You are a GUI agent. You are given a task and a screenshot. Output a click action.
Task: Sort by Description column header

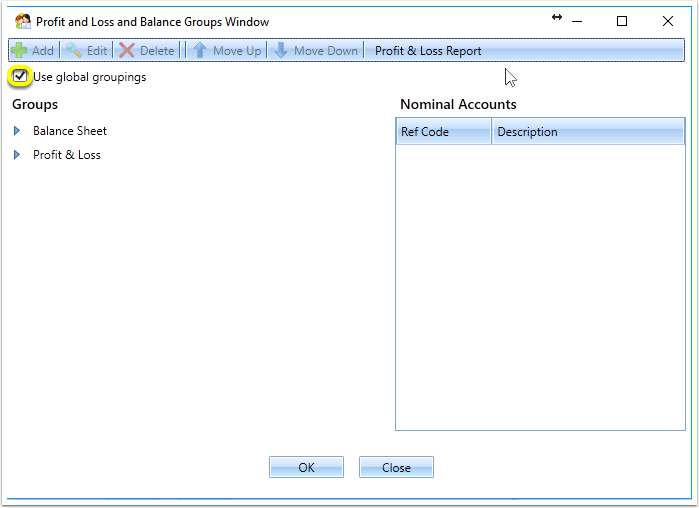588,131
